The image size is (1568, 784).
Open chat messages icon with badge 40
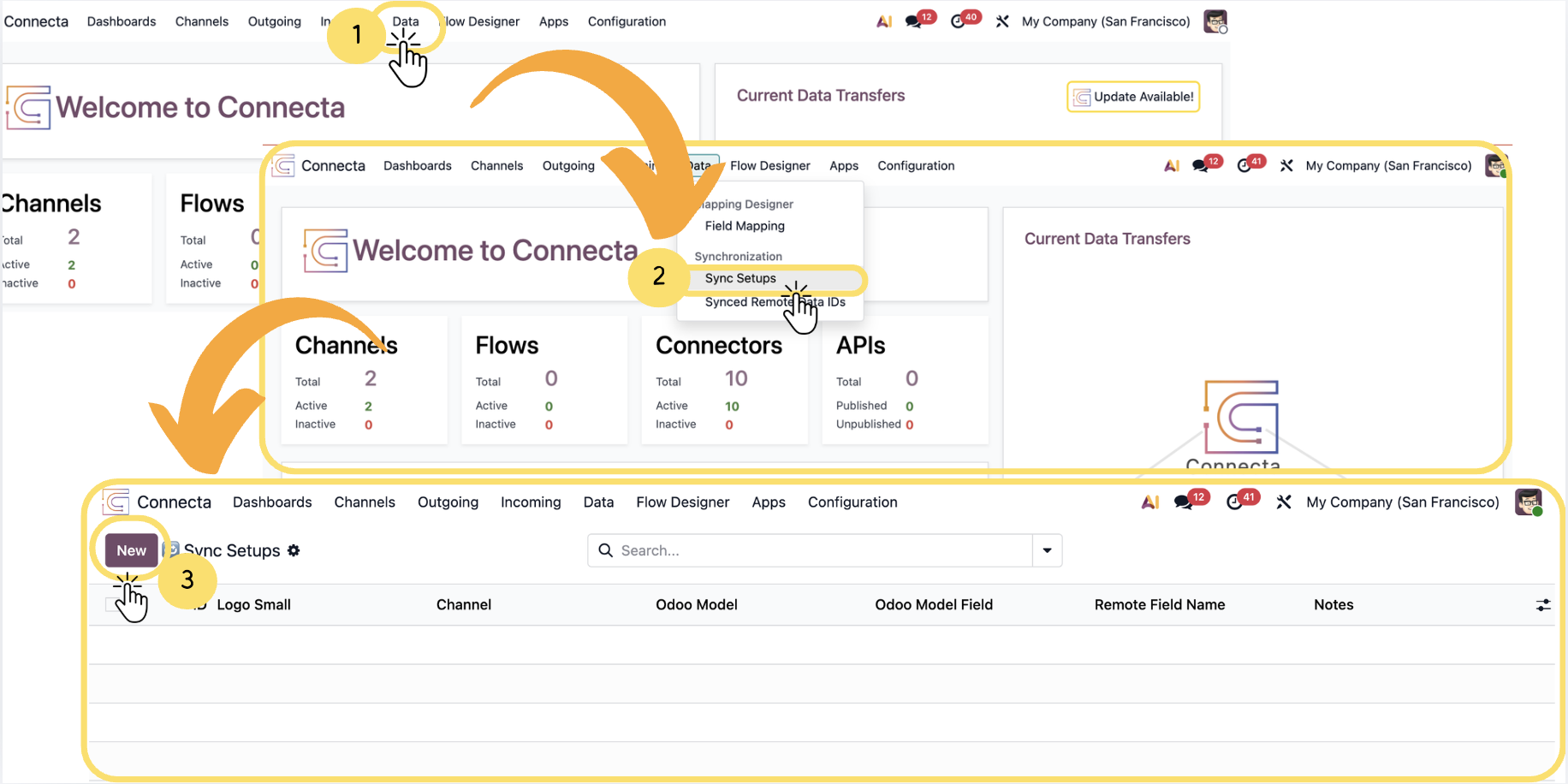[x=959, y=21]
